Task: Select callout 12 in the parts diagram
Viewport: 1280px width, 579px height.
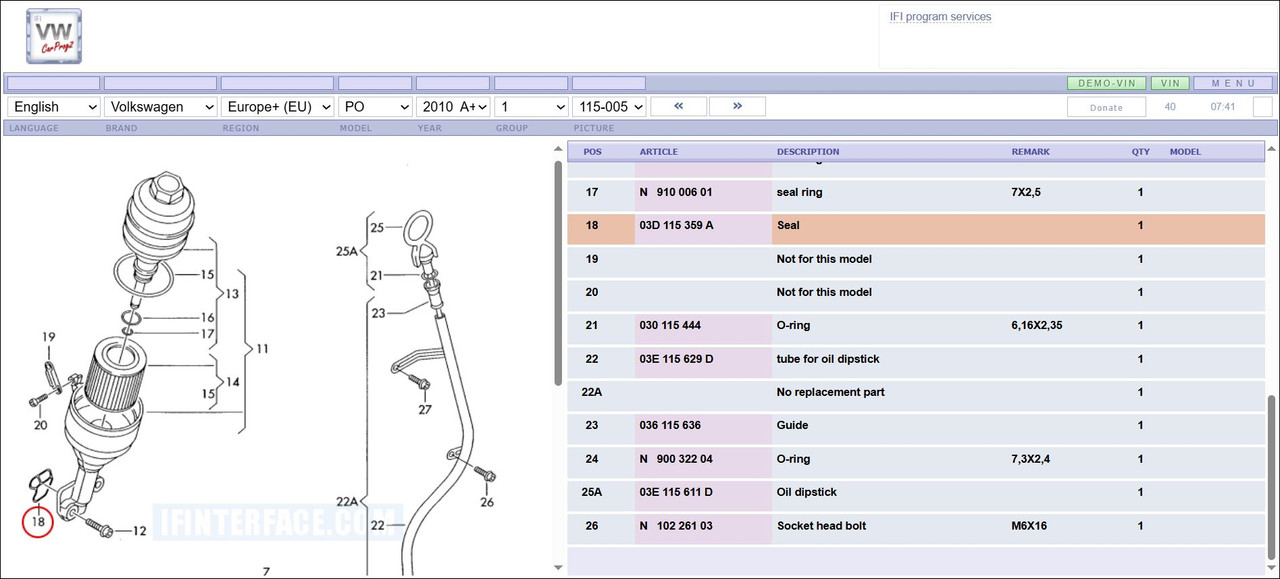Action: point(139,531)
